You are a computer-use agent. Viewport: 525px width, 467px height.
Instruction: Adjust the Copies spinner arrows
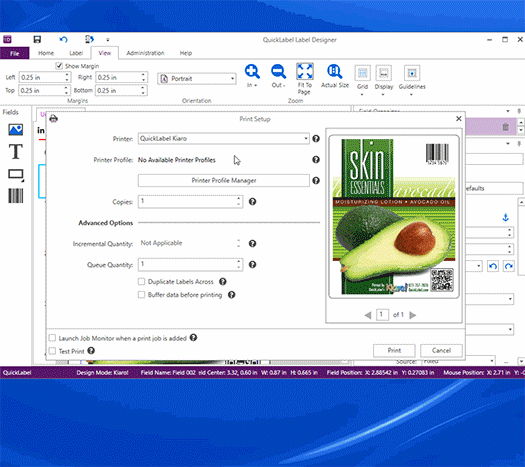point(239,202)
